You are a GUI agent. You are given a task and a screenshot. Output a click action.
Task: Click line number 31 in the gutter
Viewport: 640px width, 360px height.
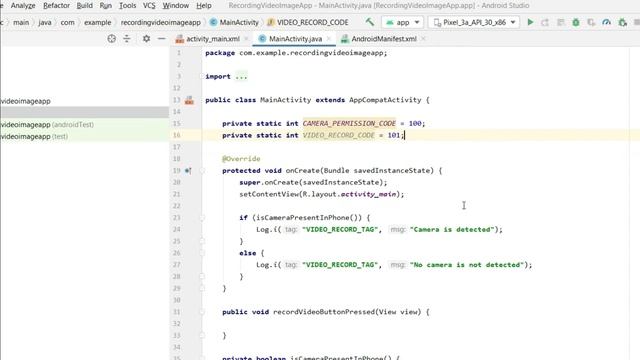coord(176,312)
